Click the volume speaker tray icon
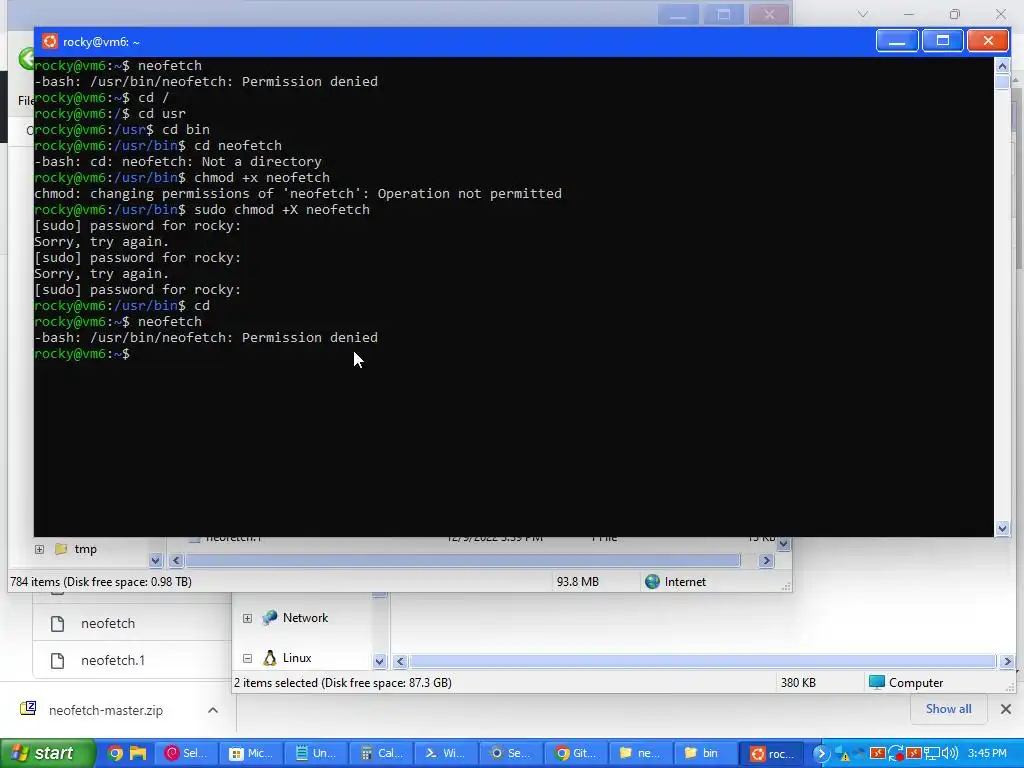1024x768 pixels. coord(950,753)
